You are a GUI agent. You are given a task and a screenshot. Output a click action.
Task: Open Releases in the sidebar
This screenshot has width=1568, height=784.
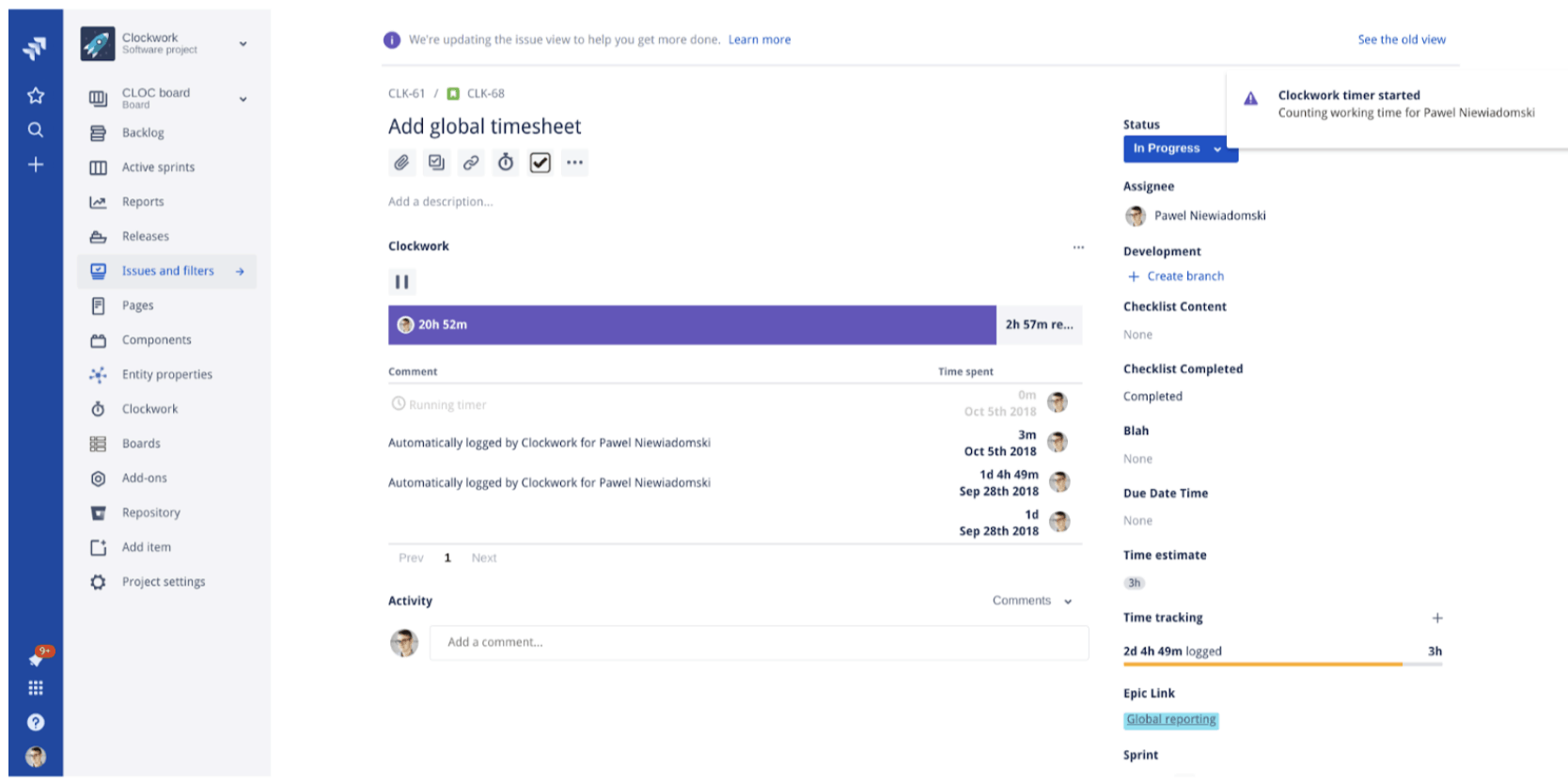coord(167,236)
